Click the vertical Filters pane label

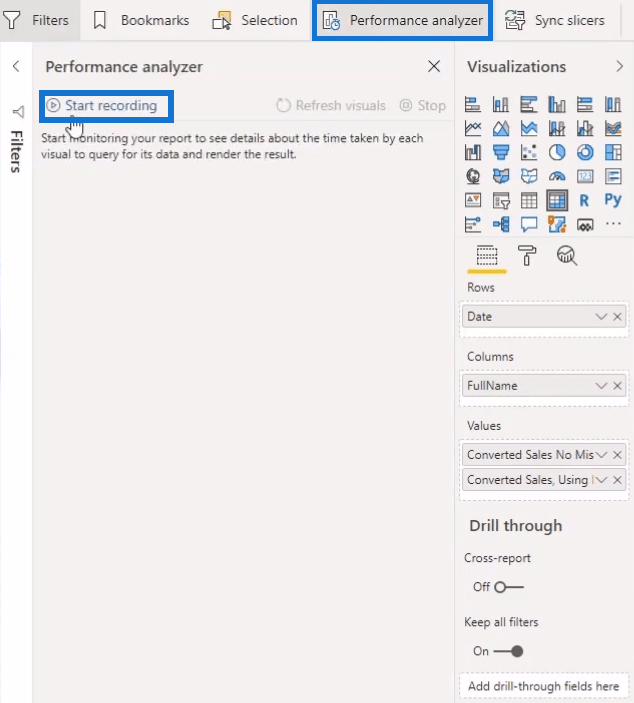16,151
